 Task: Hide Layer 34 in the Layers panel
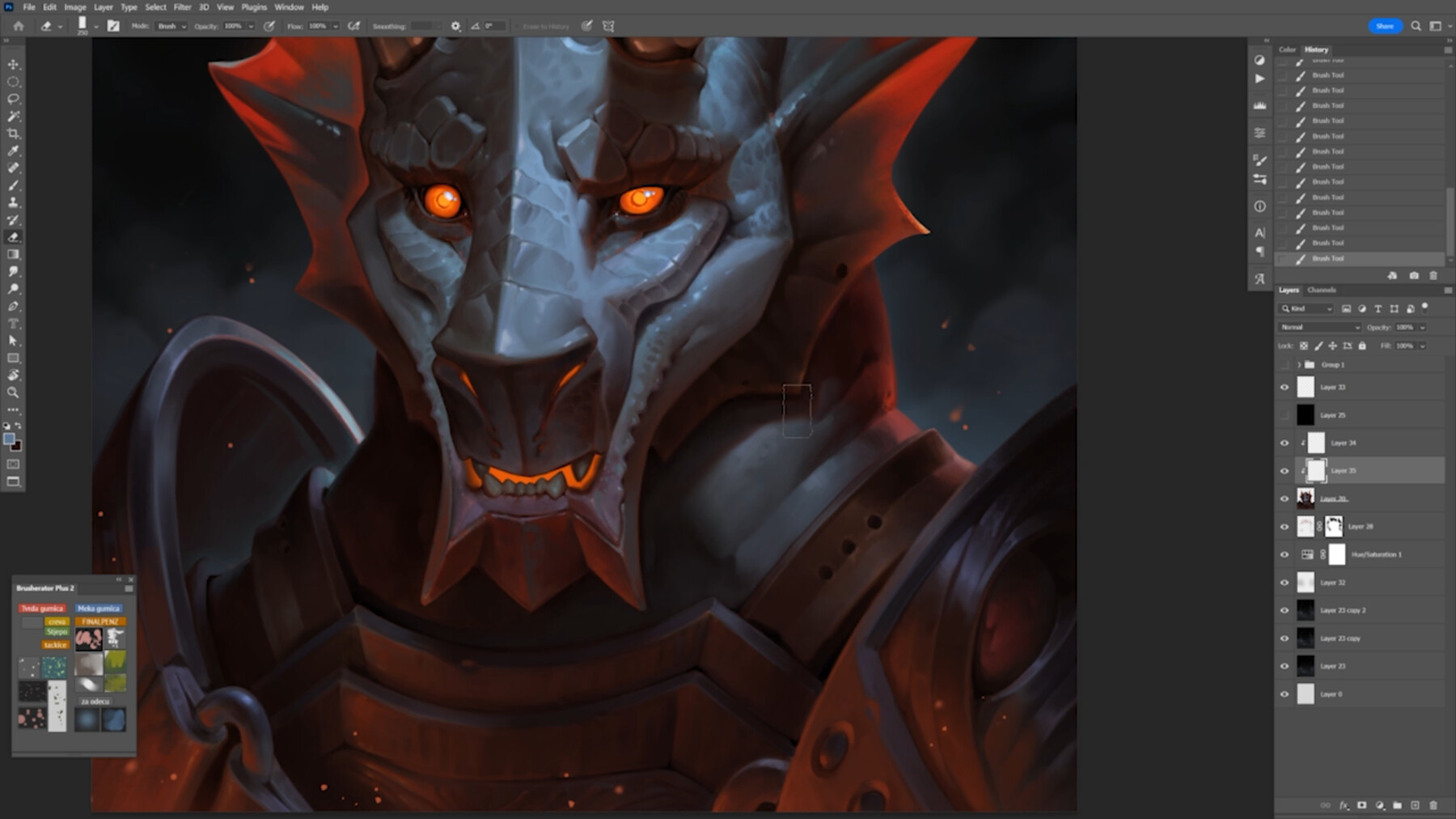pos(1285,443)
